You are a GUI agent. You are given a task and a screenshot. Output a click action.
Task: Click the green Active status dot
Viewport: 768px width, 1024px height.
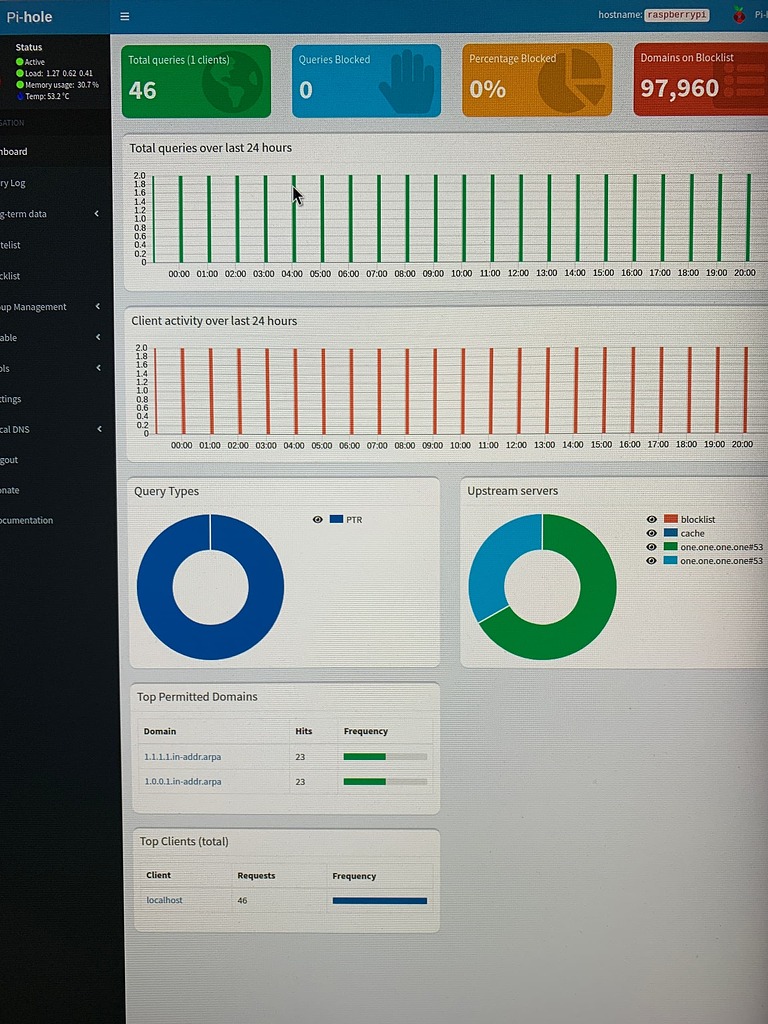(20, 61)
